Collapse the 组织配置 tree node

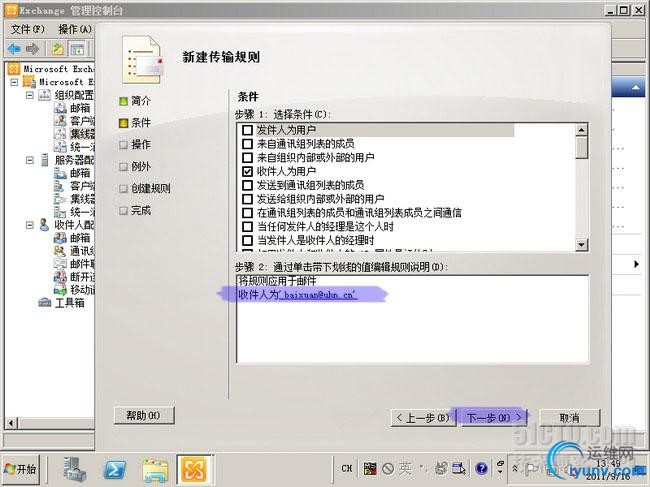[29, 95]
